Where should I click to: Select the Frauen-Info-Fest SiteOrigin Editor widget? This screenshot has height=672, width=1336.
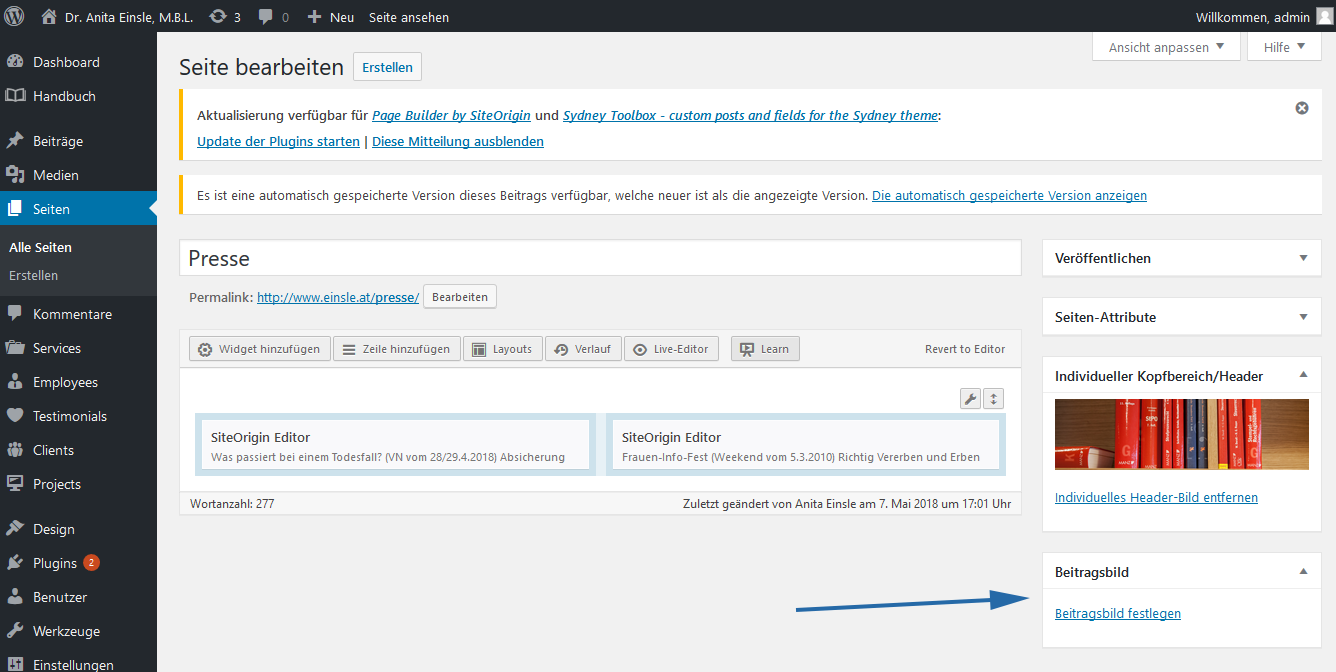tap(806, 446)
